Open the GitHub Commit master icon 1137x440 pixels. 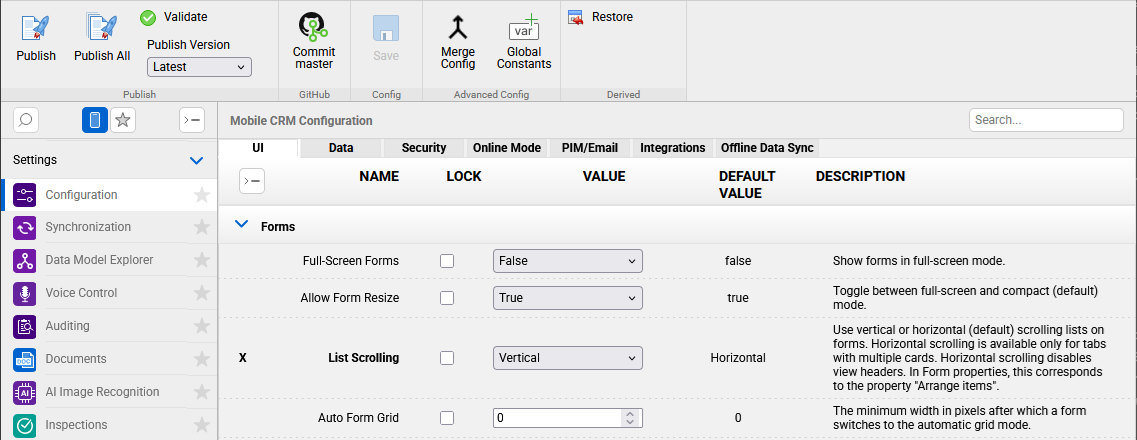pyautogui.click(x=314, y=28)
